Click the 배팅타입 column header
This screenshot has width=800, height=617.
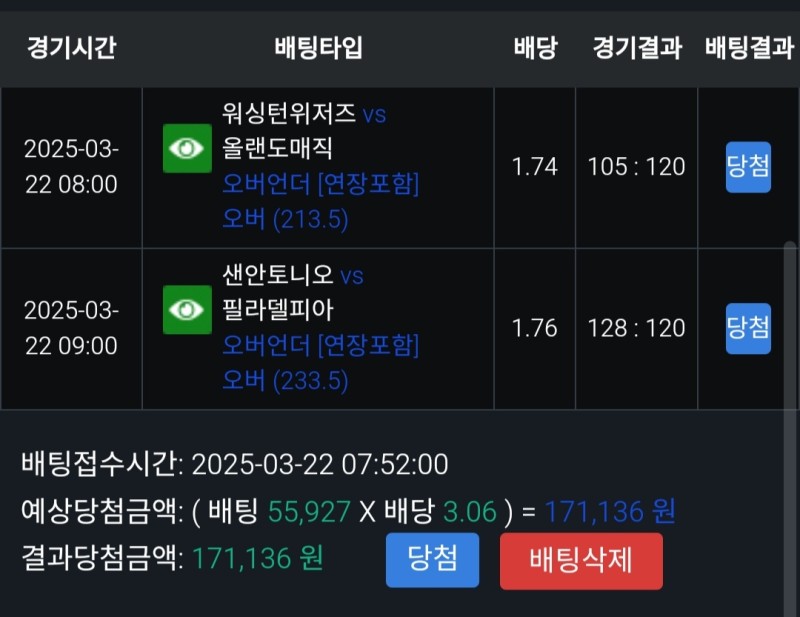318,47
